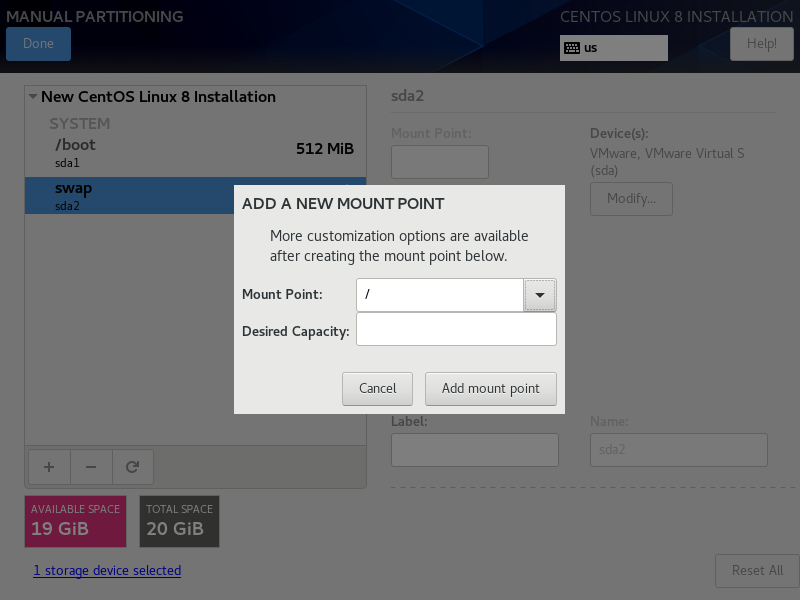
Task: Collapse the New CentOS Linux 8 Installation tree
Action: (33, 96)
